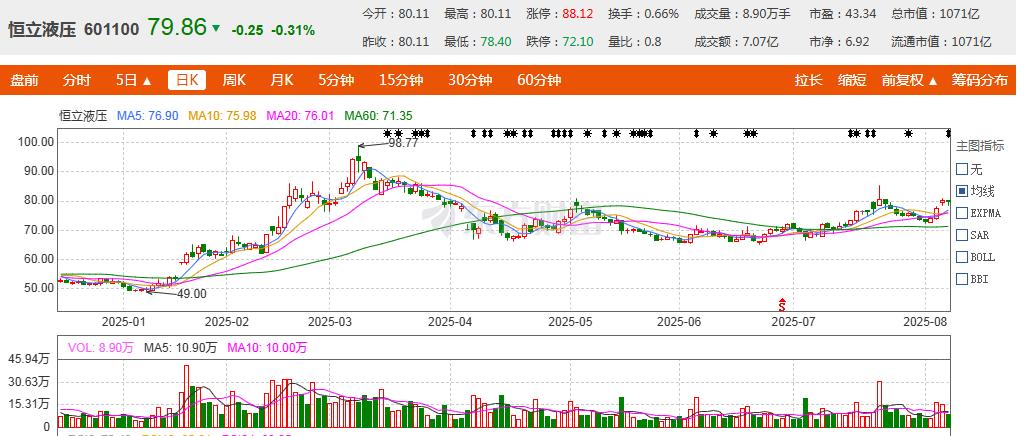The width and height of the screenshot is (1026, 436).
Task: Click the -0.31% change percentage
Action: [293, 30]
